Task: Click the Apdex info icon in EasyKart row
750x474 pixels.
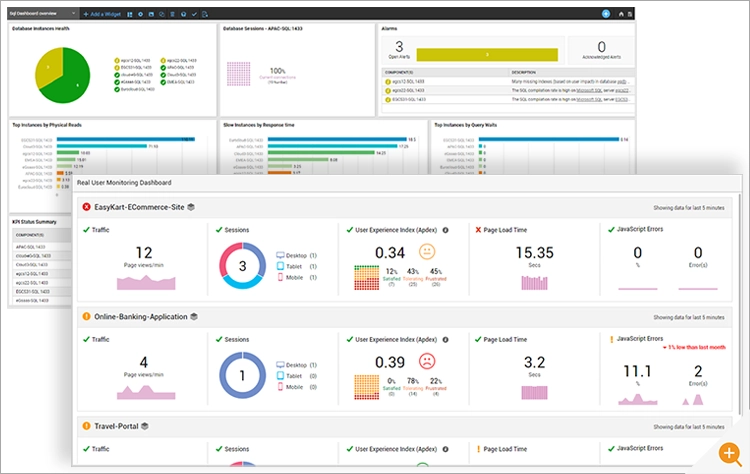Action: (445, 230)
